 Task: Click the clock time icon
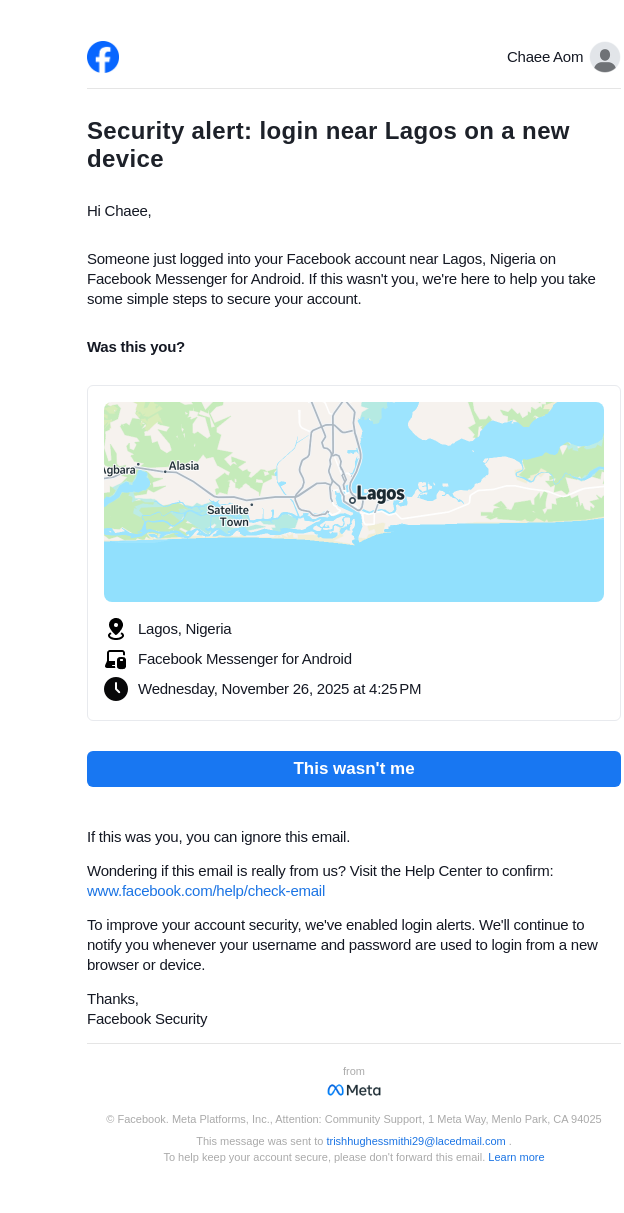[x=116, y=689]
